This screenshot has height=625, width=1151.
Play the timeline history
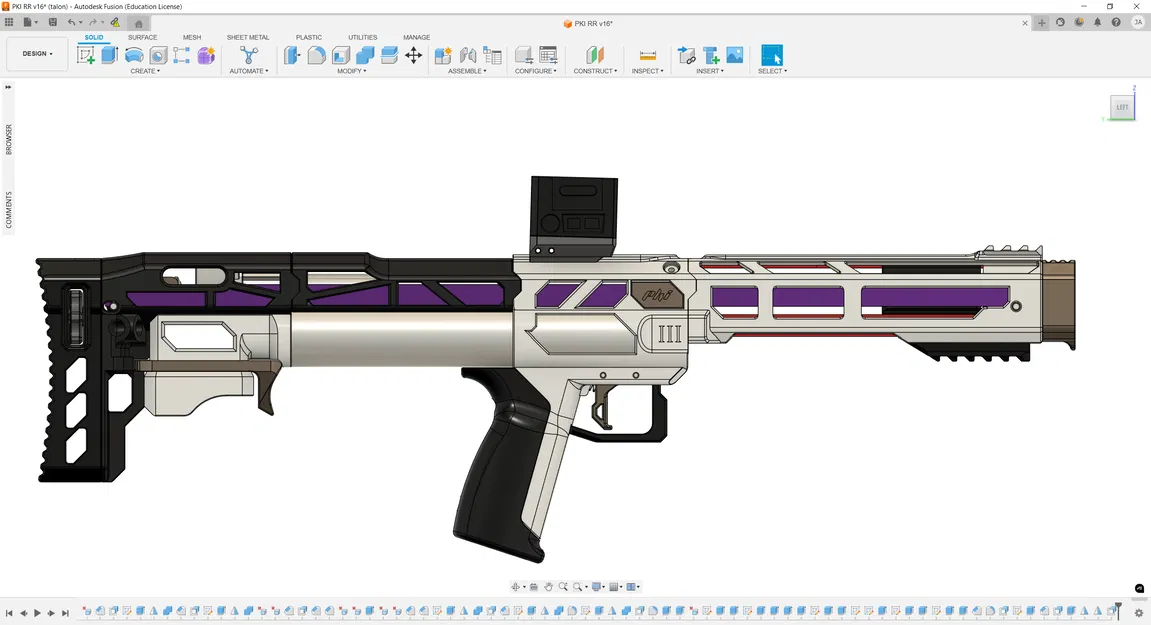pos(37,613)
